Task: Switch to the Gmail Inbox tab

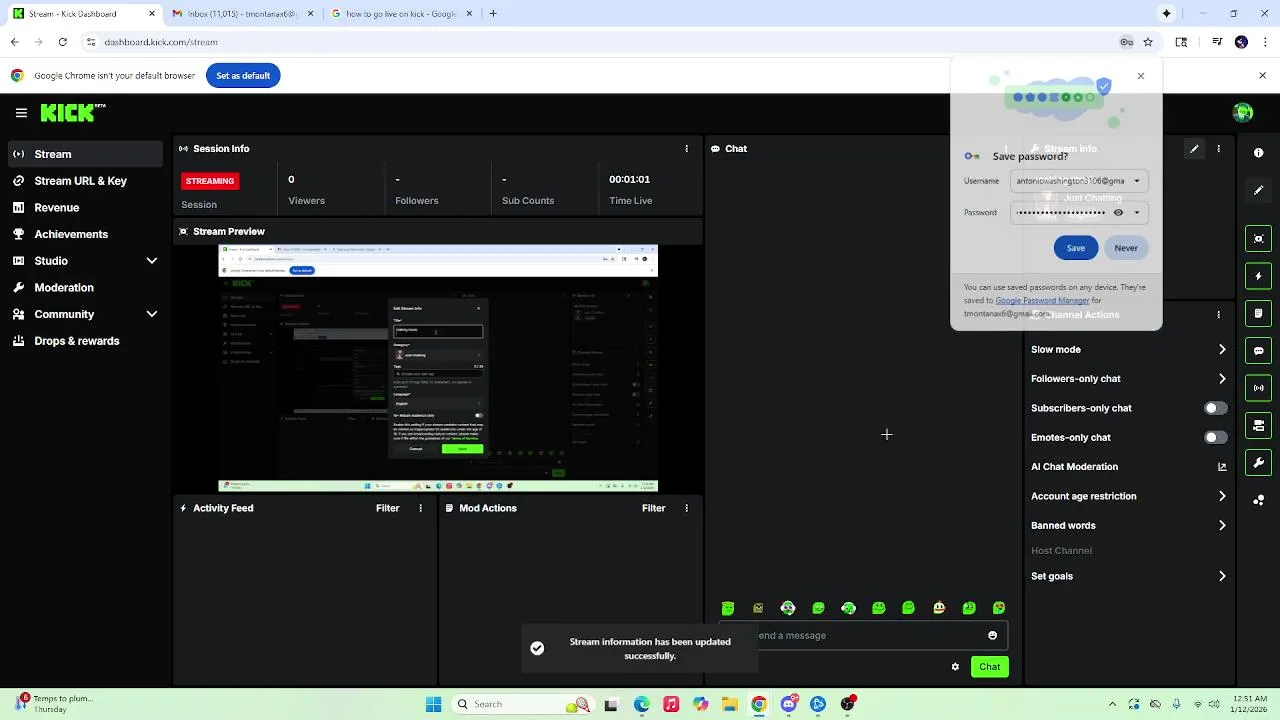Action: (241, 14)
